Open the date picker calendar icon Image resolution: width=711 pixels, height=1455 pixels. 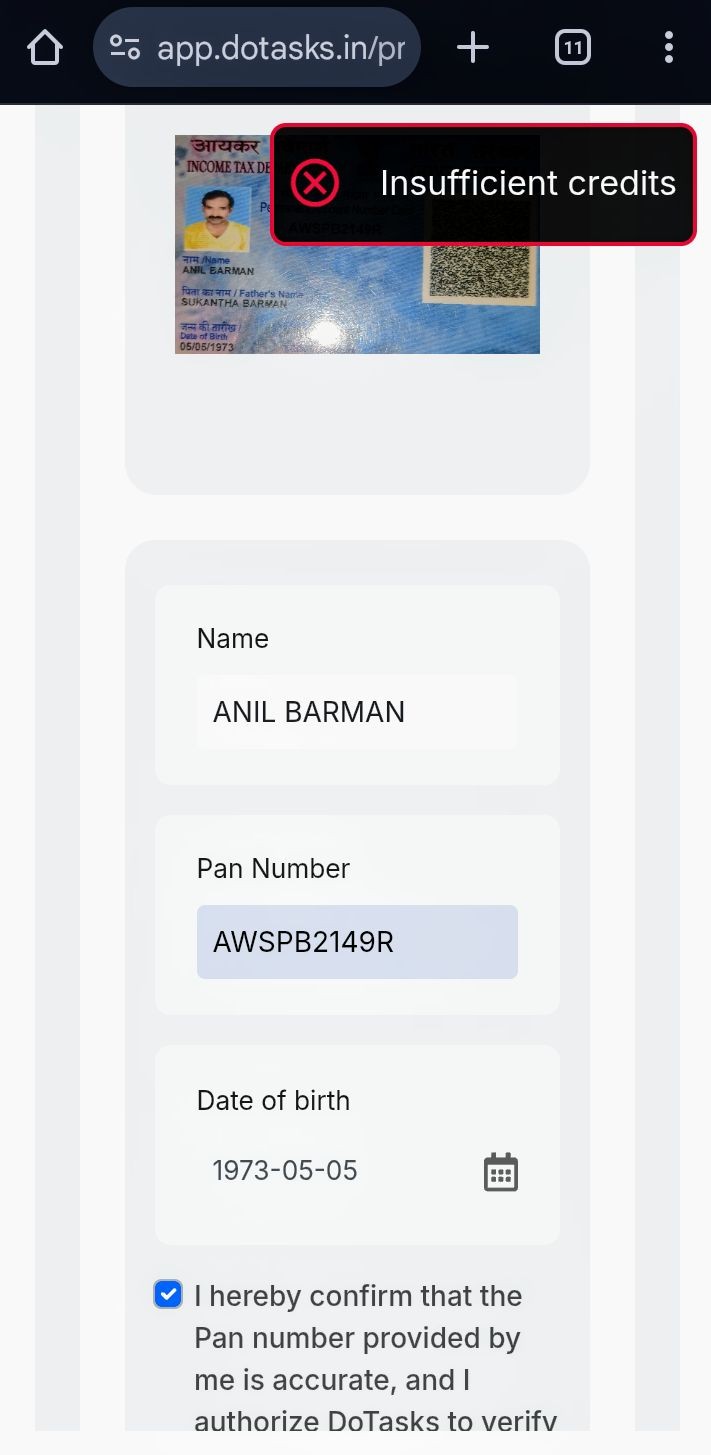(500, 1172)
